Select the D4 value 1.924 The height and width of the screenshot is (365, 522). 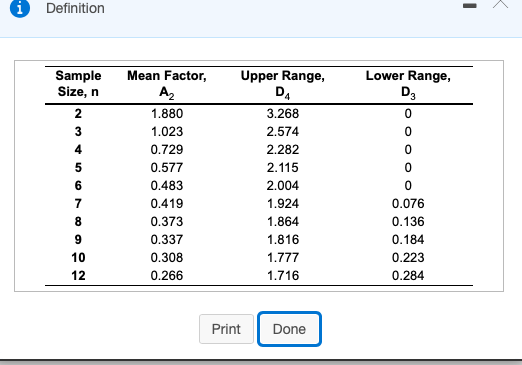pos(283,204)
